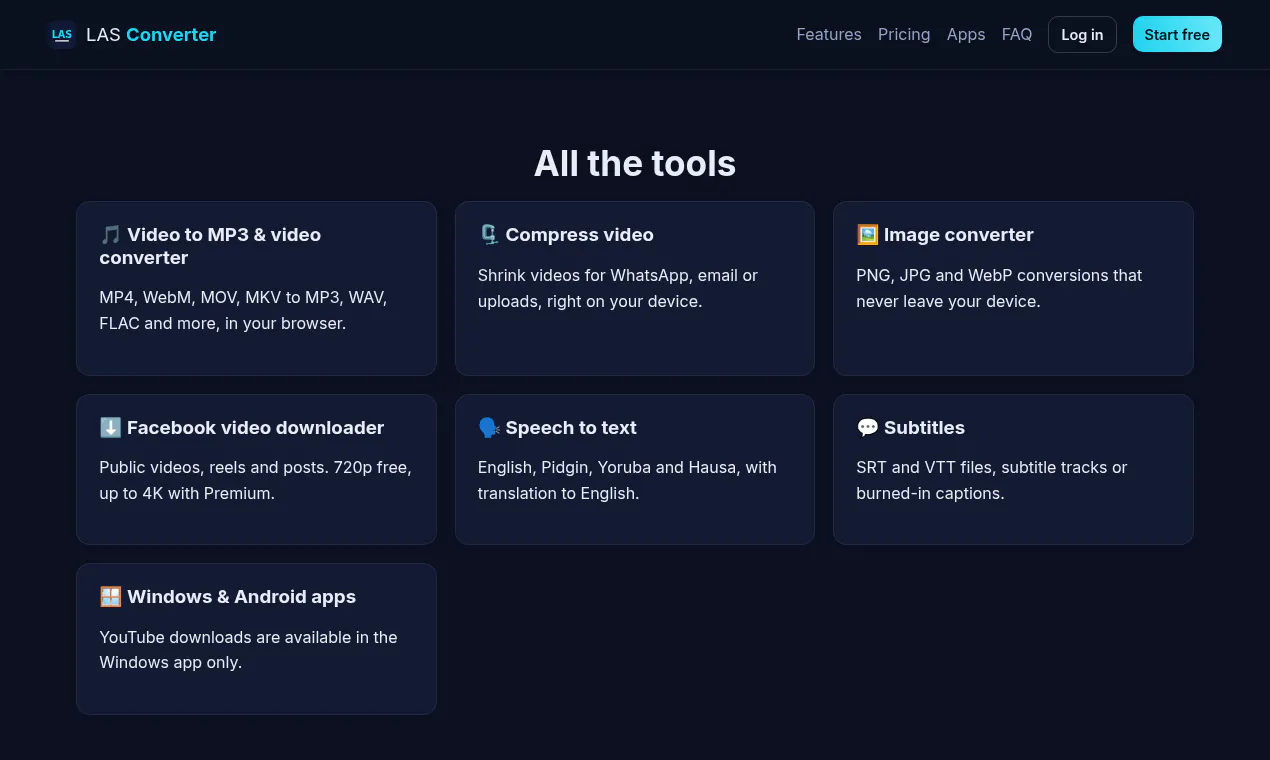Screen dimensions: 1270x760
Task: Go to the Pricing nav link
Action: (904, 35)
